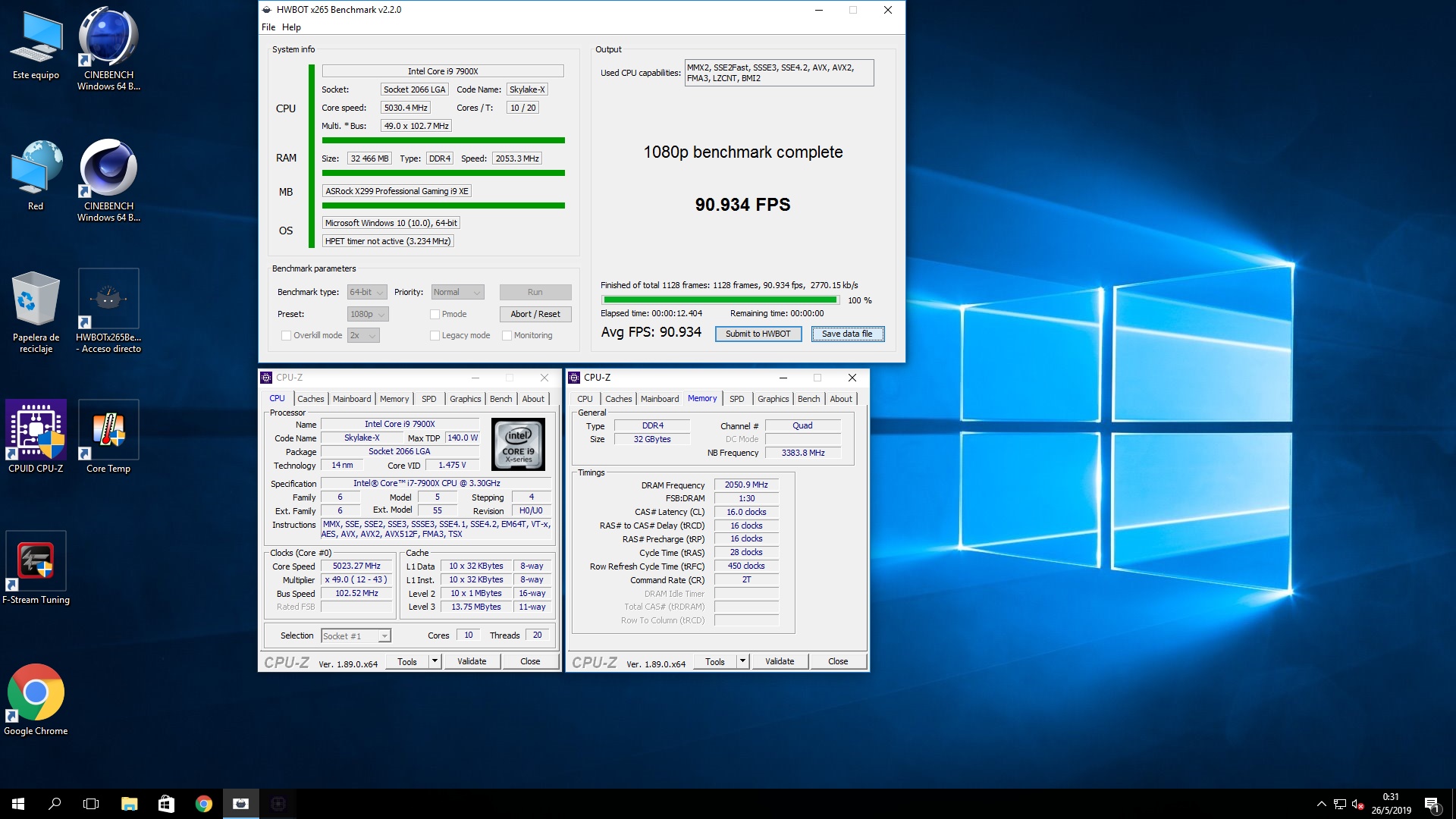Show hidden system tray icons

coord(1321,804)
